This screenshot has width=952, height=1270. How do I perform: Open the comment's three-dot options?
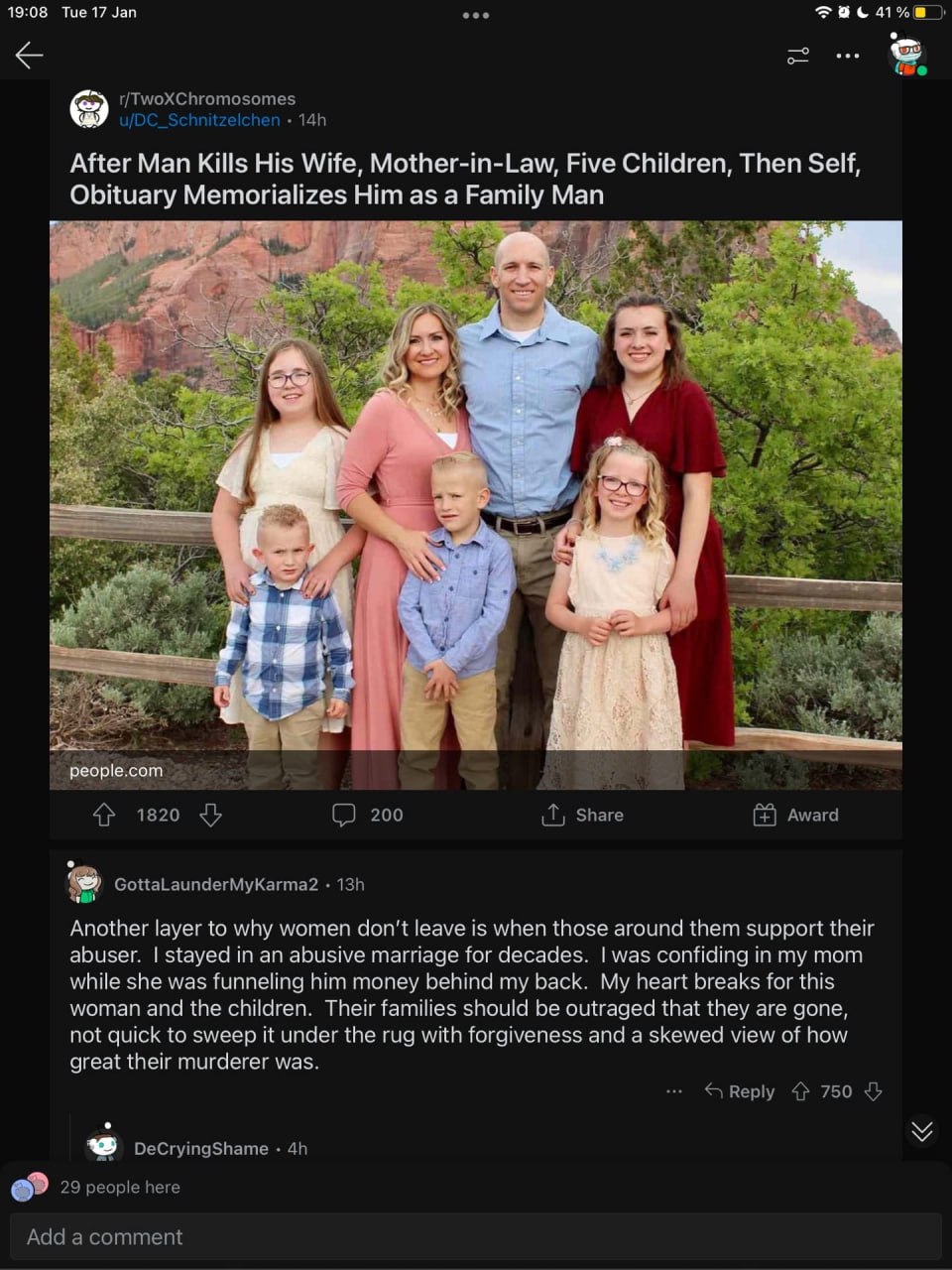pyautogui.click(x=674, y=1091)
